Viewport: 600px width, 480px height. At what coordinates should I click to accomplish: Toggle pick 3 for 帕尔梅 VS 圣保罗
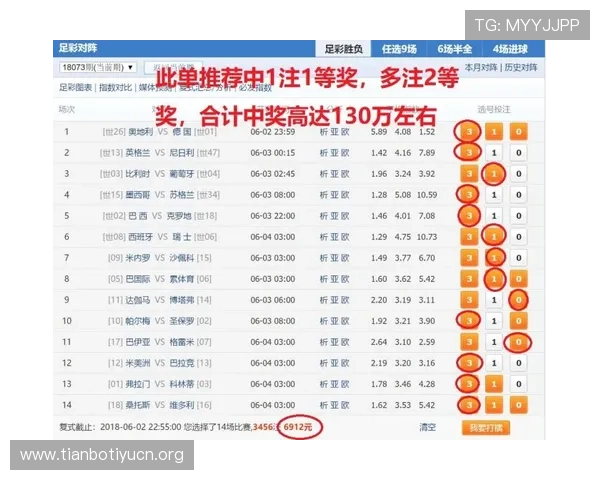[469, 321]
